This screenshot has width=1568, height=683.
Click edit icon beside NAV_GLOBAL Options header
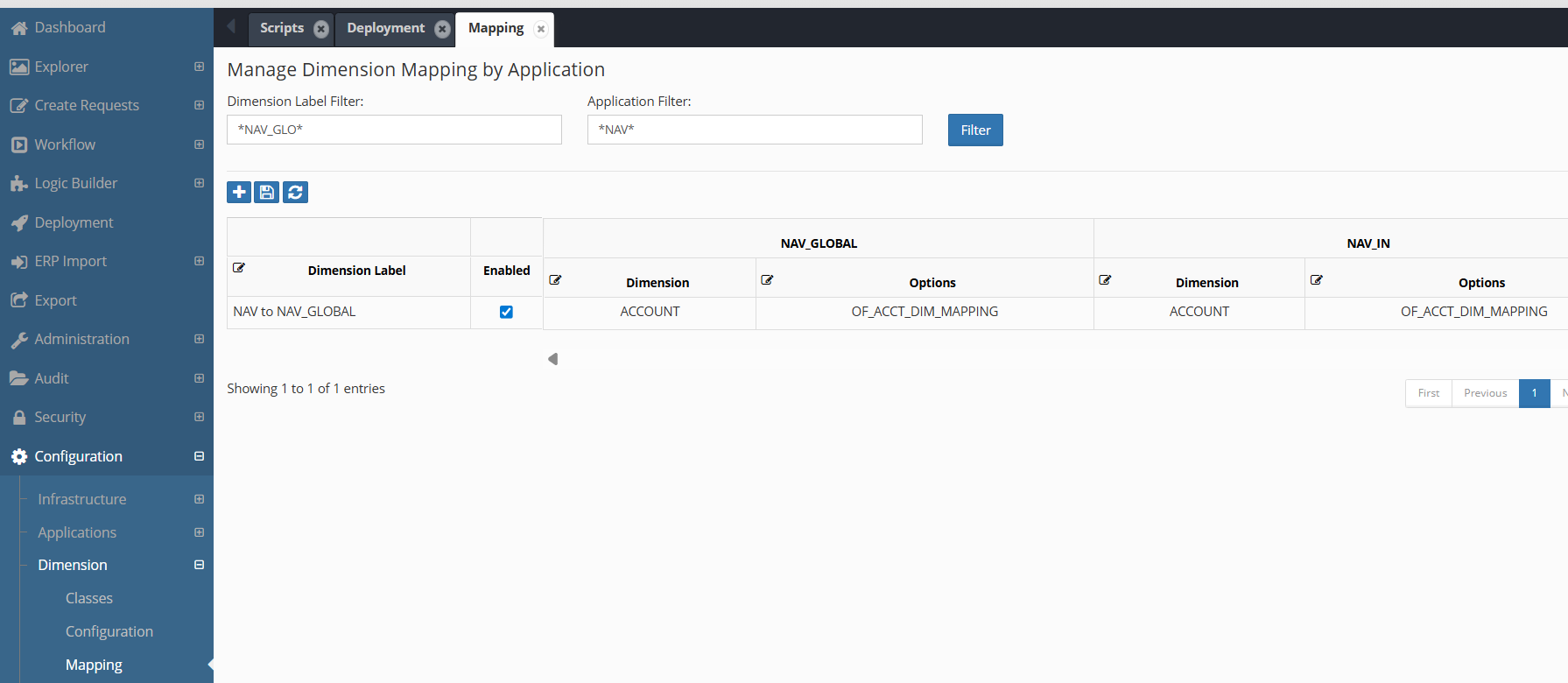pos(767,280)
